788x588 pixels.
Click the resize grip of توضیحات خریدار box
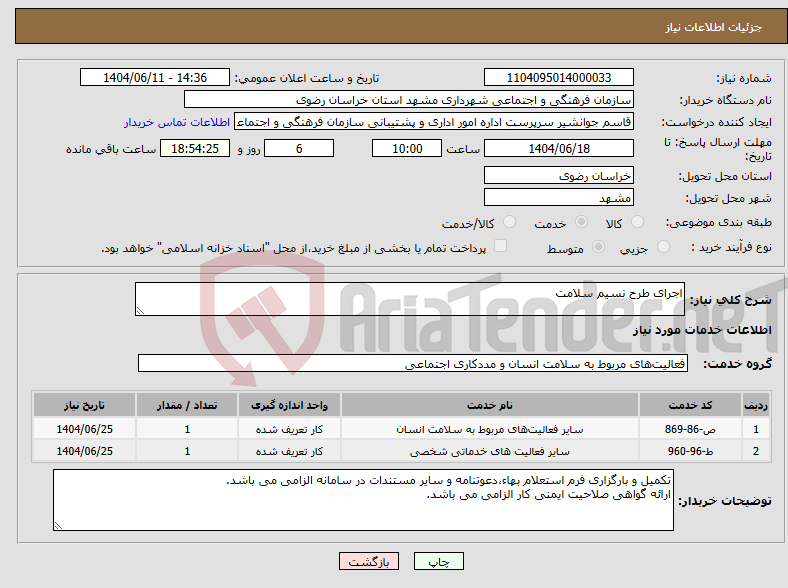(x=58, y=526)
